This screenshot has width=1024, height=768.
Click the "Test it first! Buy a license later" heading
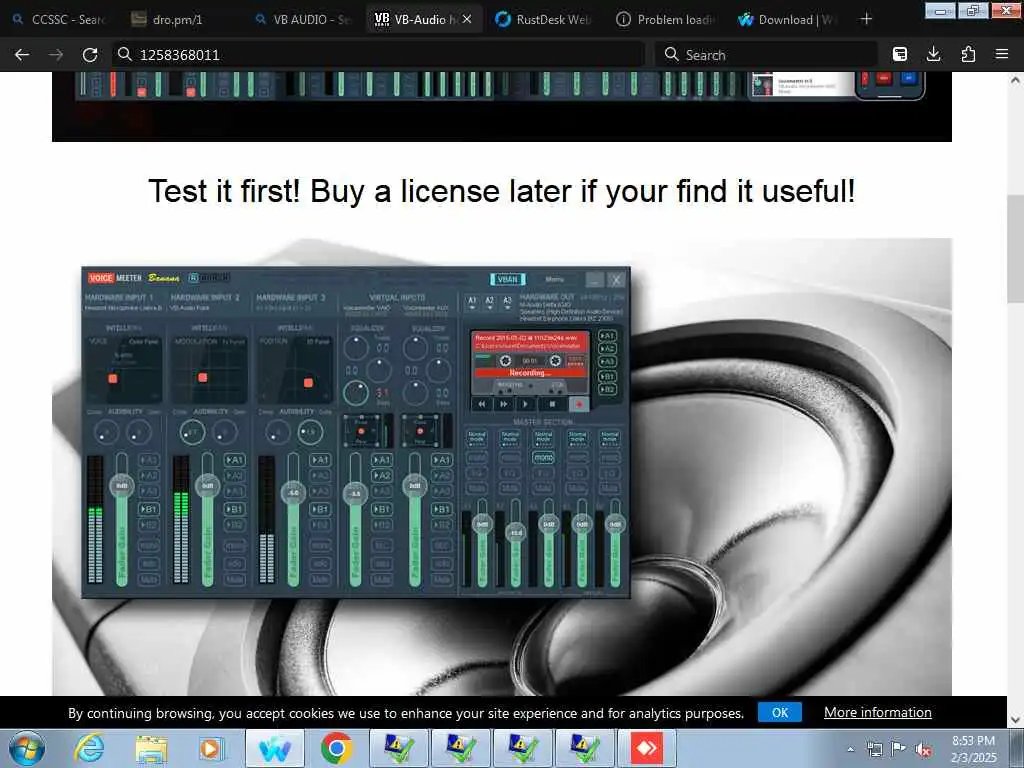click(502, 191)
